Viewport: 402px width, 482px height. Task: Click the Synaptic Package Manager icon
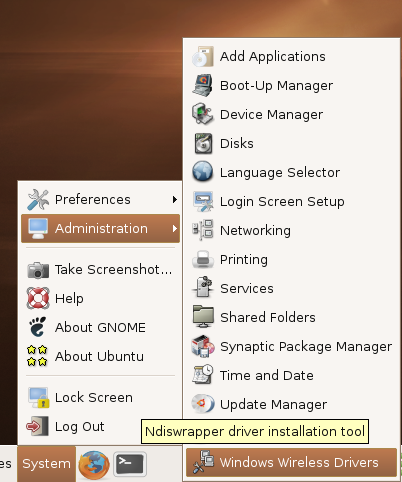(203, 346)
